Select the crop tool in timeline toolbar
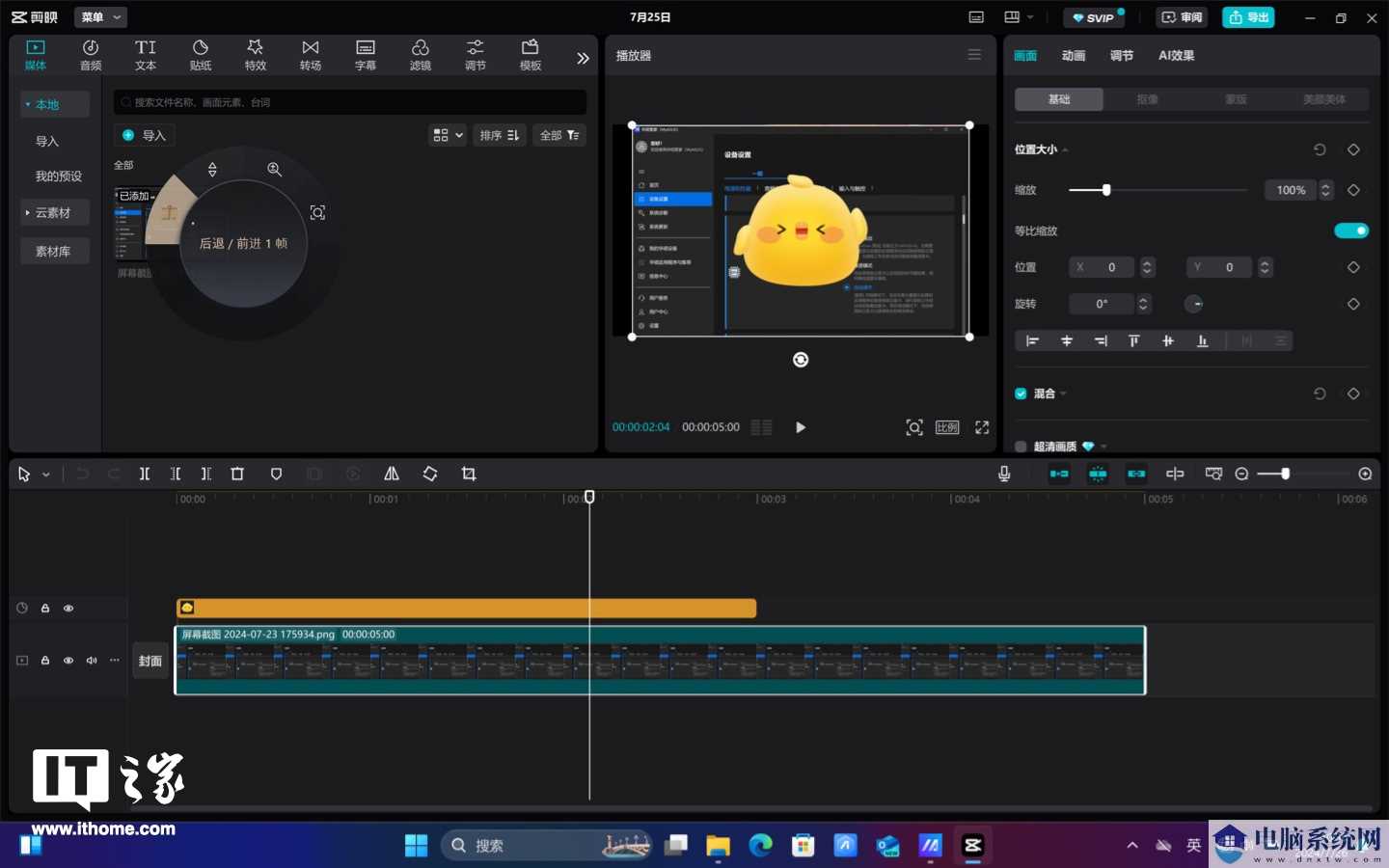 pos(469,474)
